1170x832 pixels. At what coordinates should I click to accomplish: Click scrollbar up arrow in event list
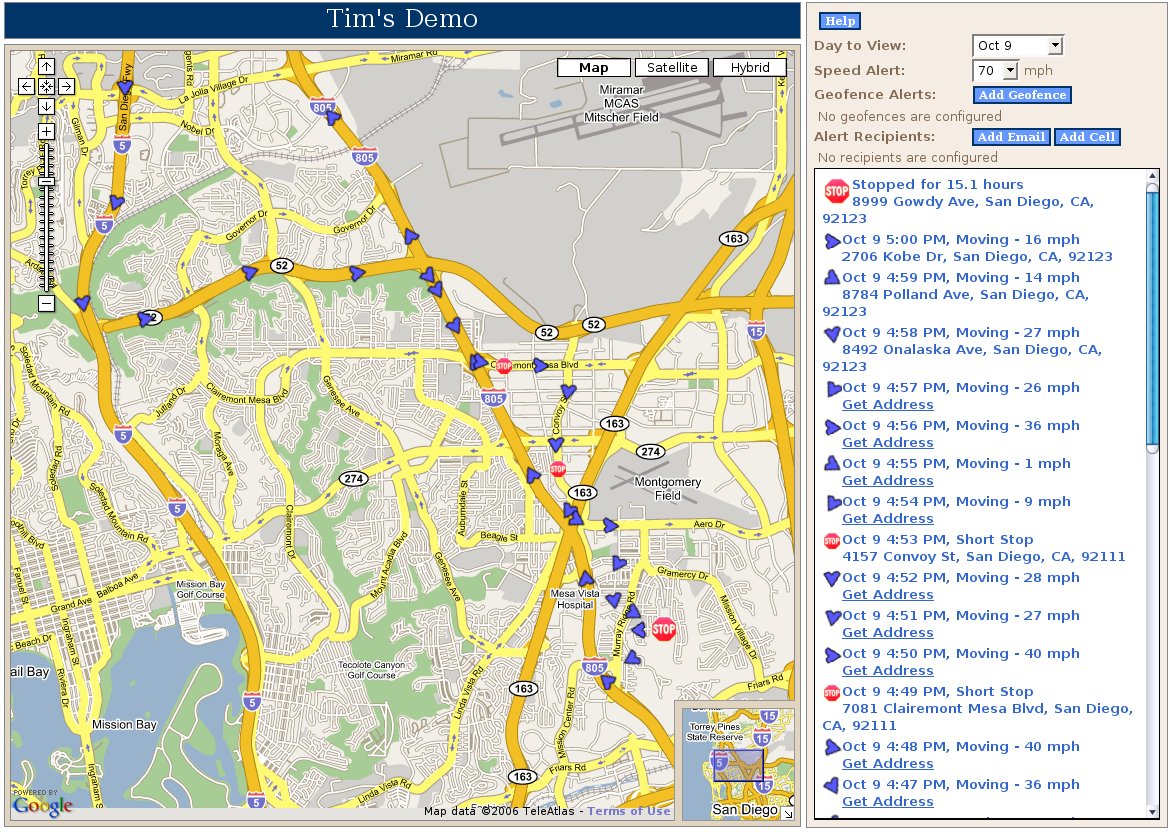pos(1153,176)
